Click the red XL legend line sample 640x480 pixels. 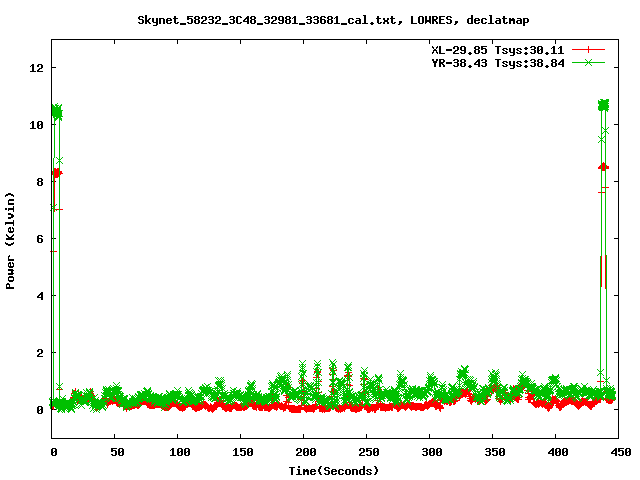pyautogui.click(x=588, y=50)
